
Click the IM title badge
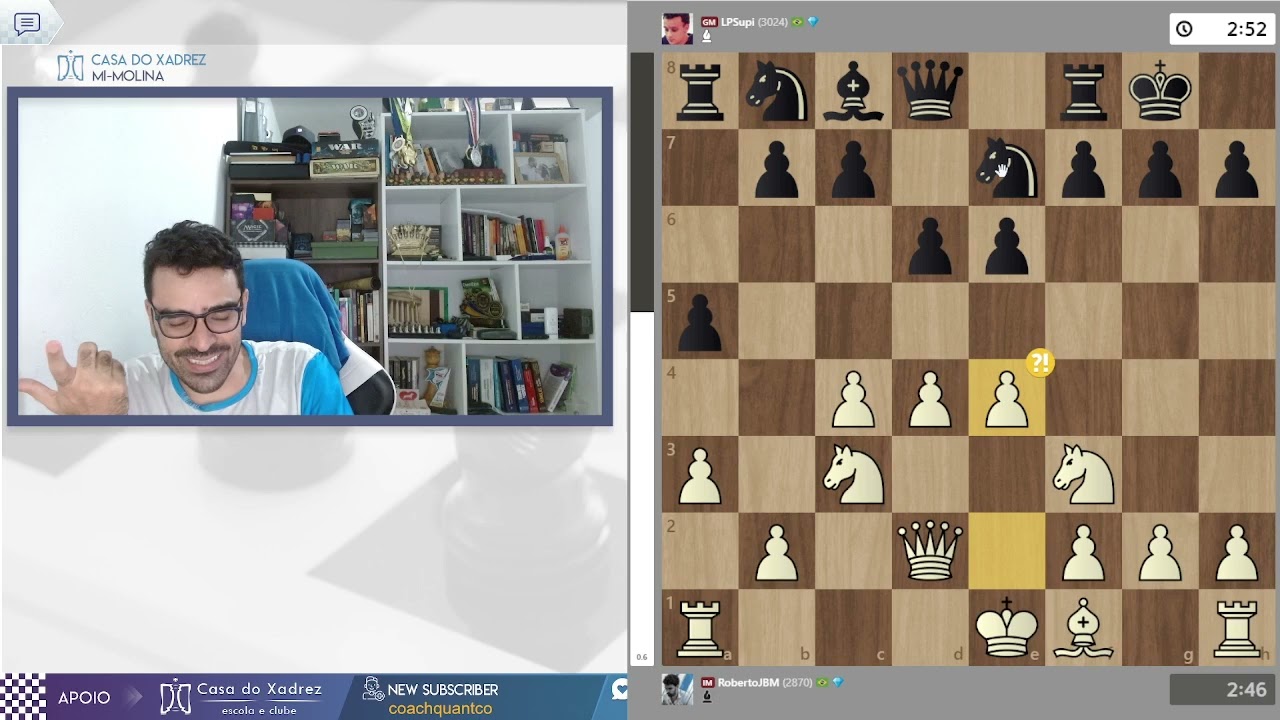tap(708, 682)
